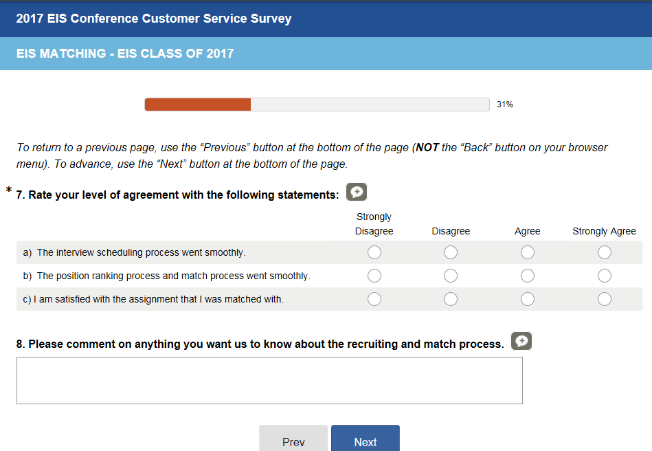Click the EIS Matching section header
This screenshot has height=451, width=652.
point(125,54)
